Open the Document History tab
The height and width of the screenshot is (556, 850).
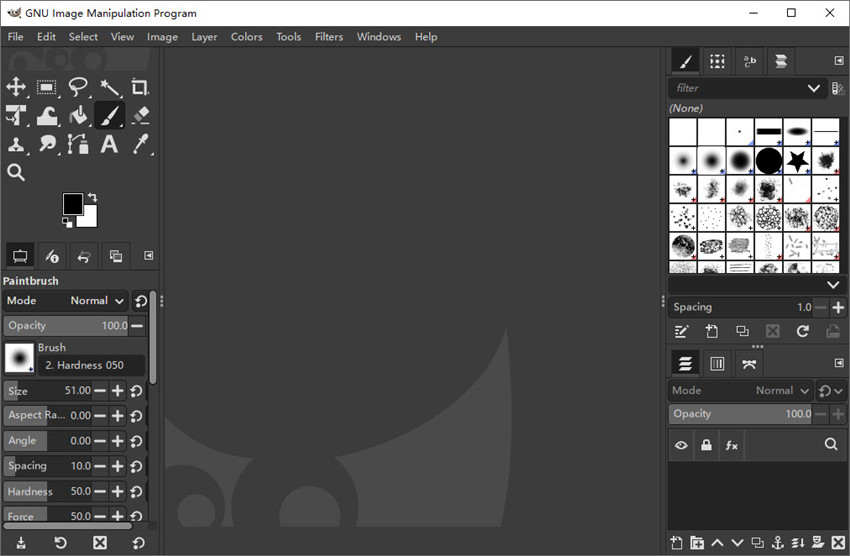pos(781,61)
